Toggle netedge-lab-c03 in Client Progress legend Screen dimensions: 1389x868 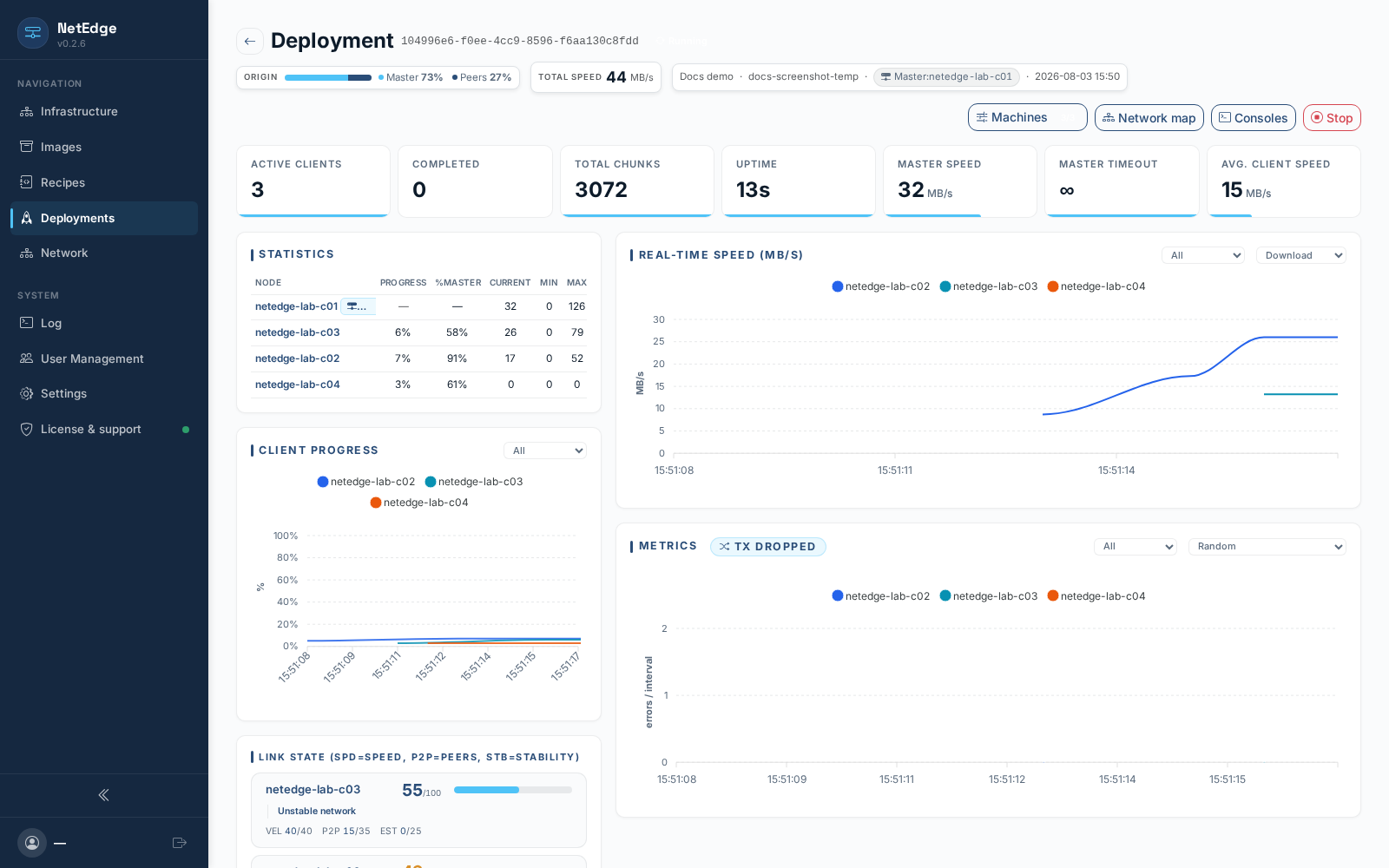(x=473, y=482)
